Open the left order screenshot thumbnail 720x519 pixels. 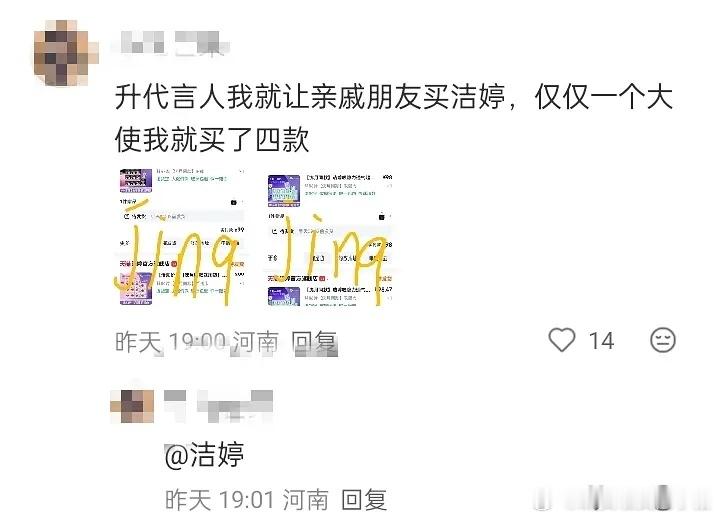181,237
